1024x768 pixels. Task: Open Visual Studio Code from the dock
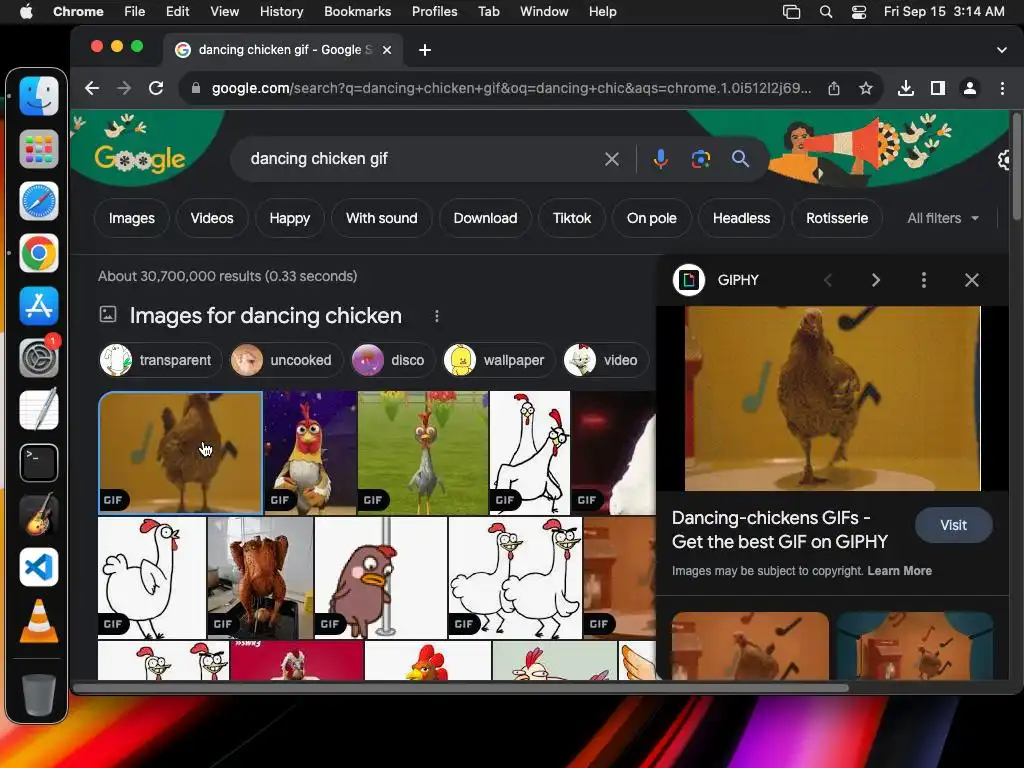[39, 567]
